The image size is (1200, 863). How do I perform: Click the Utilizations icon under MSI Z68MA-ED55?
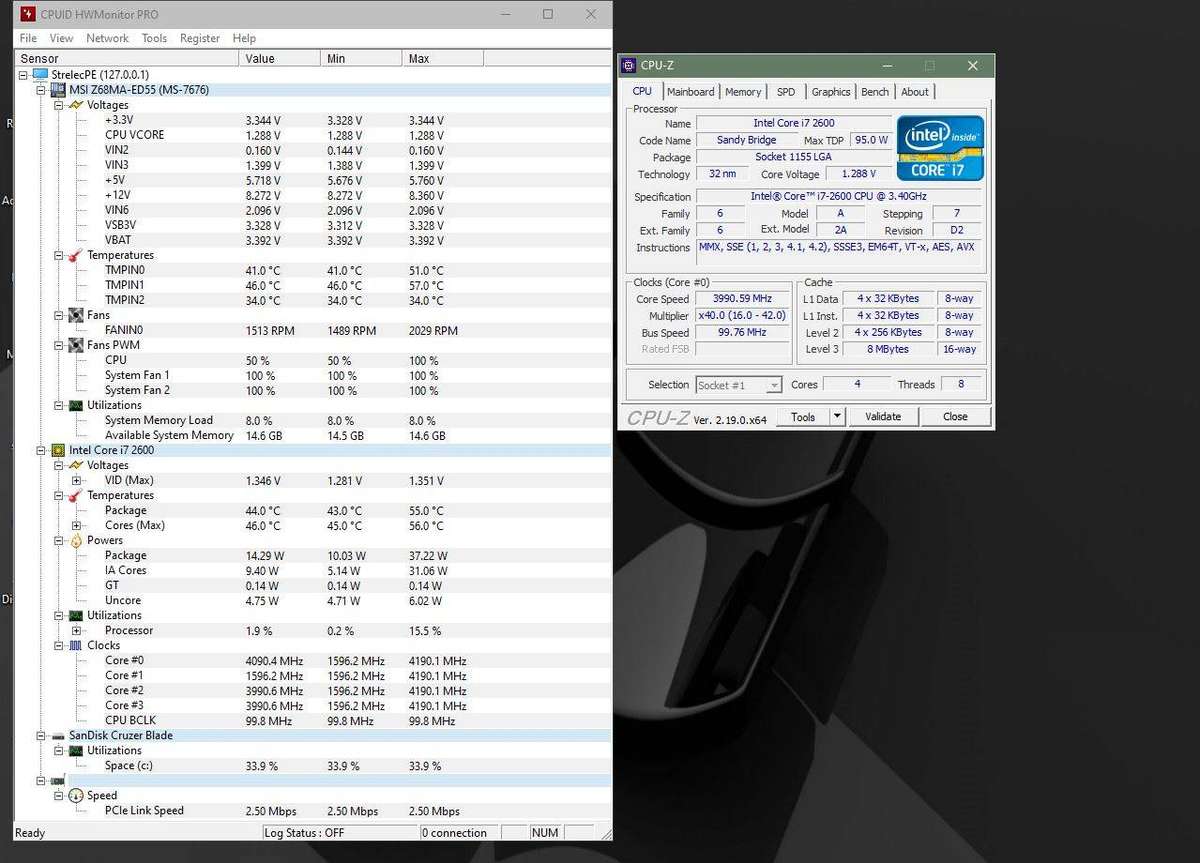point(76,405)
